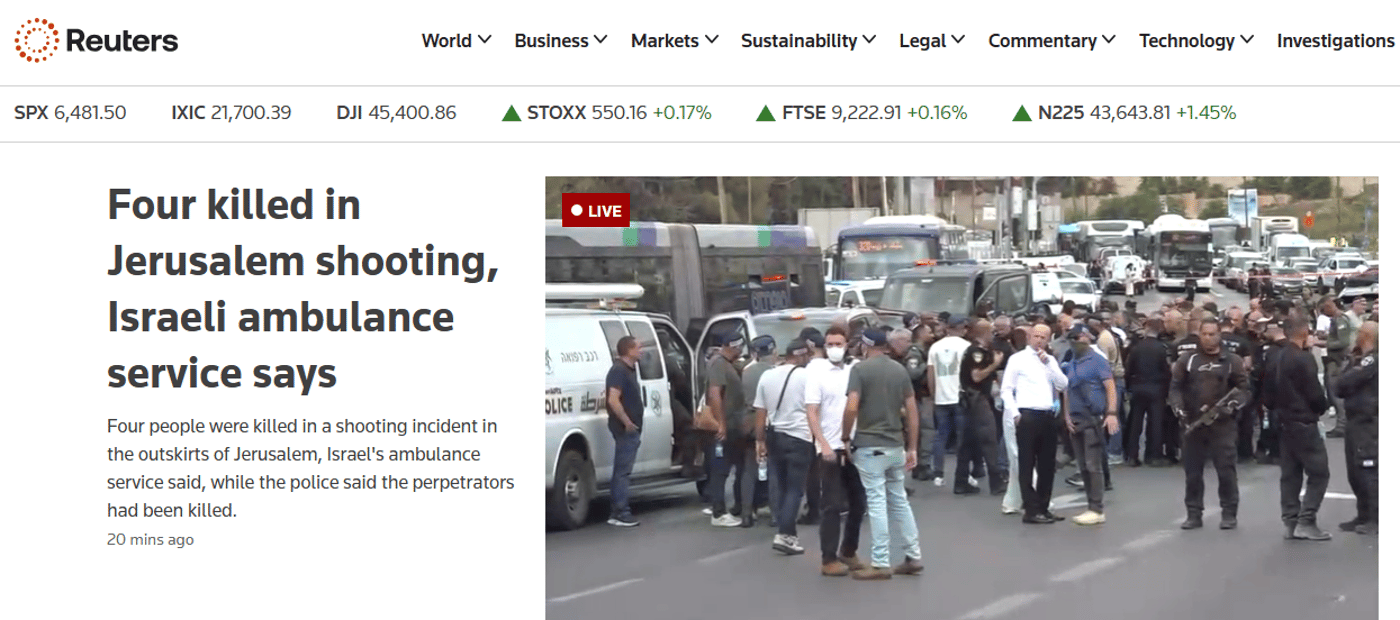Click the FTSE green up-arrow indicator
The height and width of the screenshot is (620, 1400).
[x=766, y=113]
